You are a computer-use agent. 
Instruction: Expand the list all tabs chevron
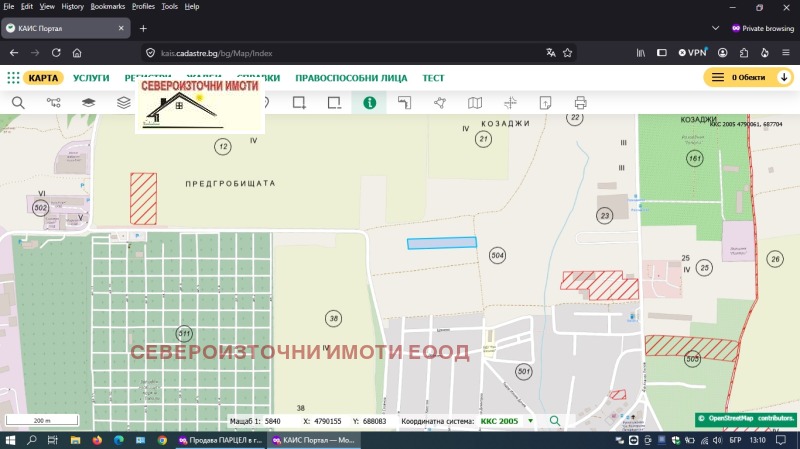pyautogui.click(x=715, y=29)
